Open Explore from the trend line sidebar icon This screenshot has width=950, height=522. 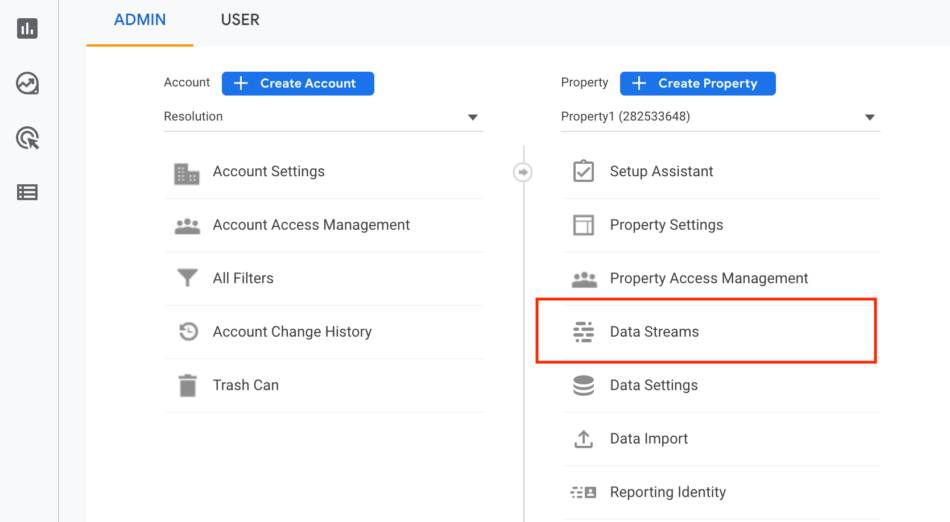[27, 84]
